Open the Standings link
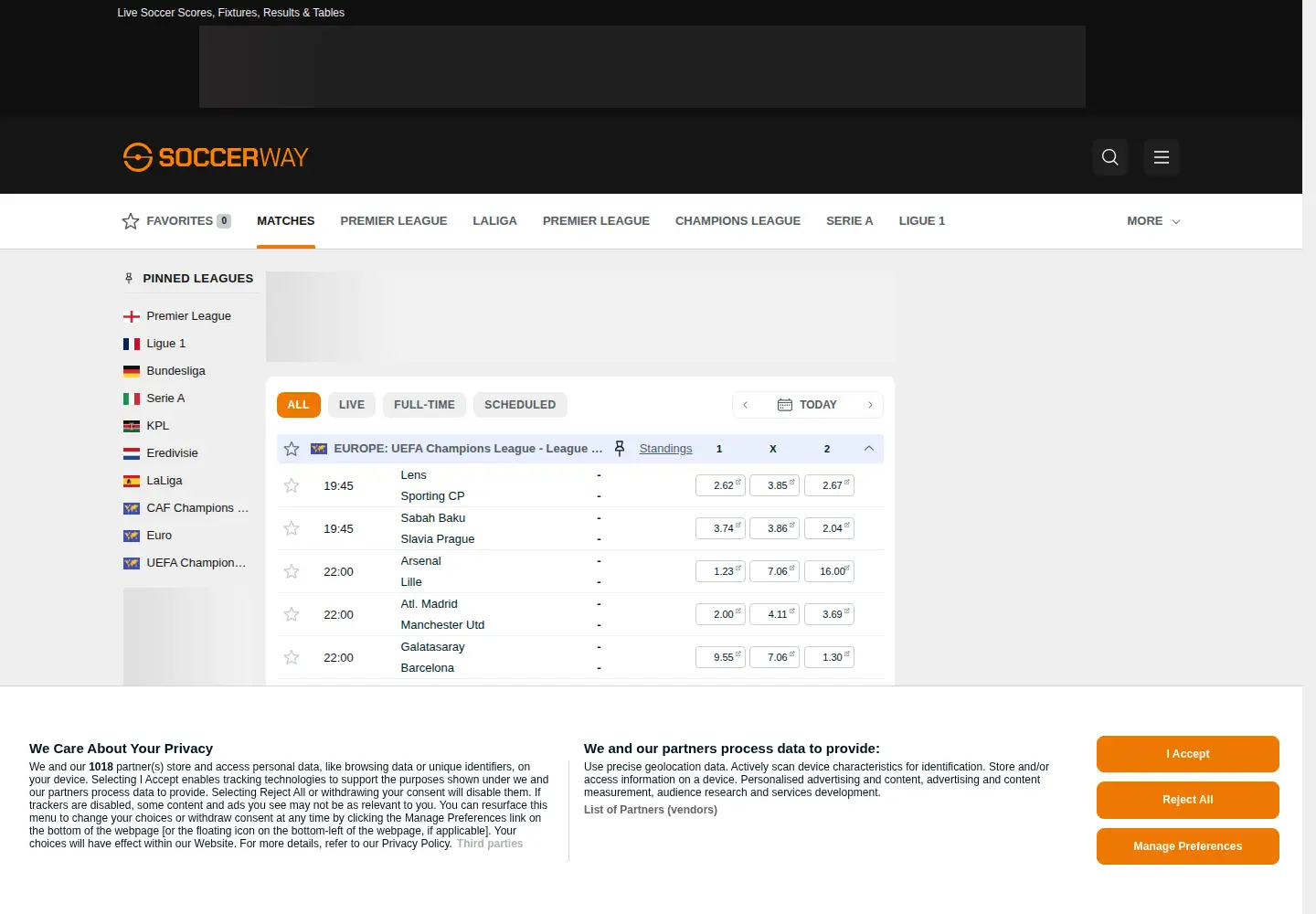 coord(665,449)
